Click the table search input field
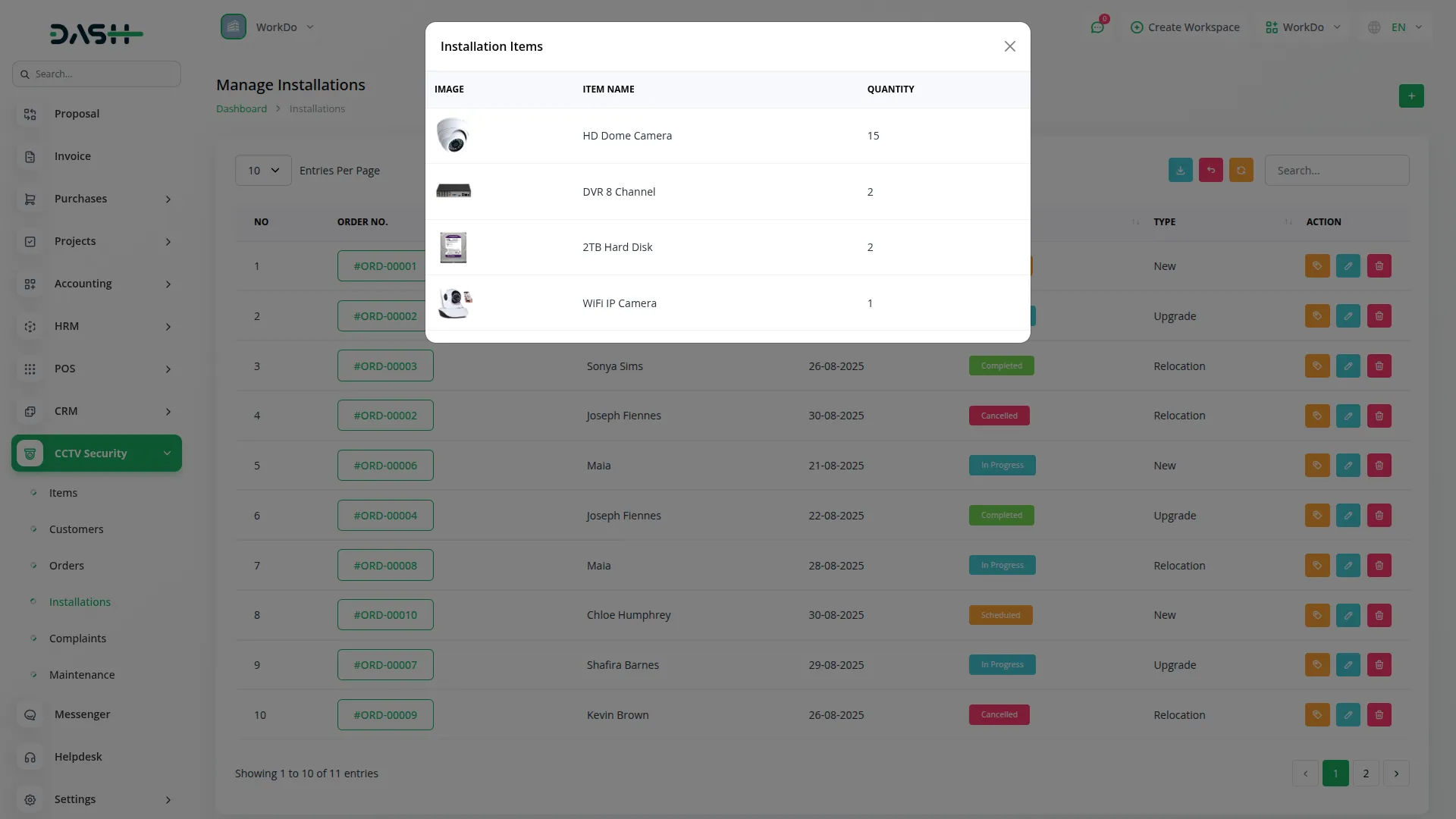 1336,171
